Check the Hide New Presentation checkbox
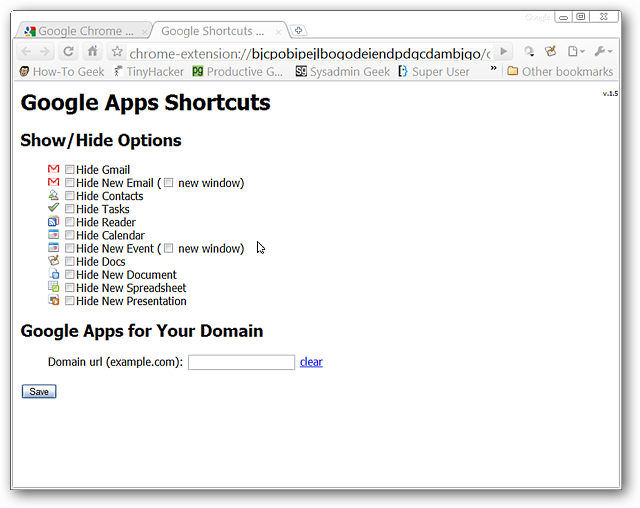The image size is (640, 508). 70,300
